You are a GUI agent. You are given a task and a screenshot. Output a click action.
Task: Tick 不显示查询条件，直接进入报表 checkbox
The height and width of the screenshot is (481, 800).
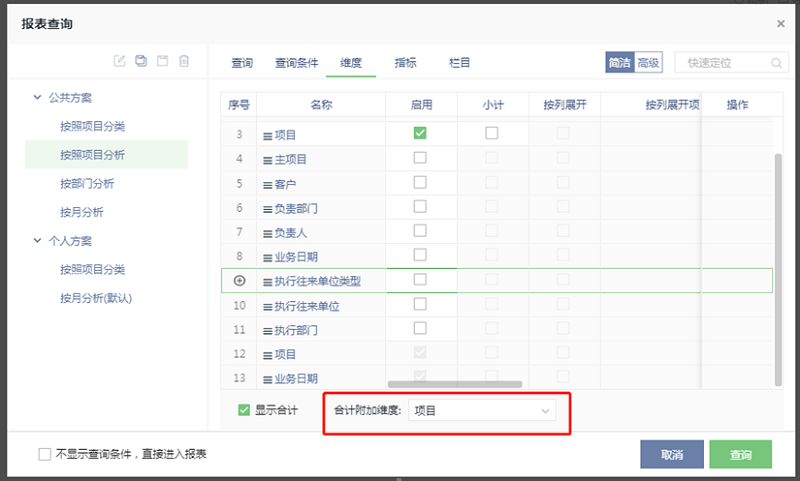point(45,454)
